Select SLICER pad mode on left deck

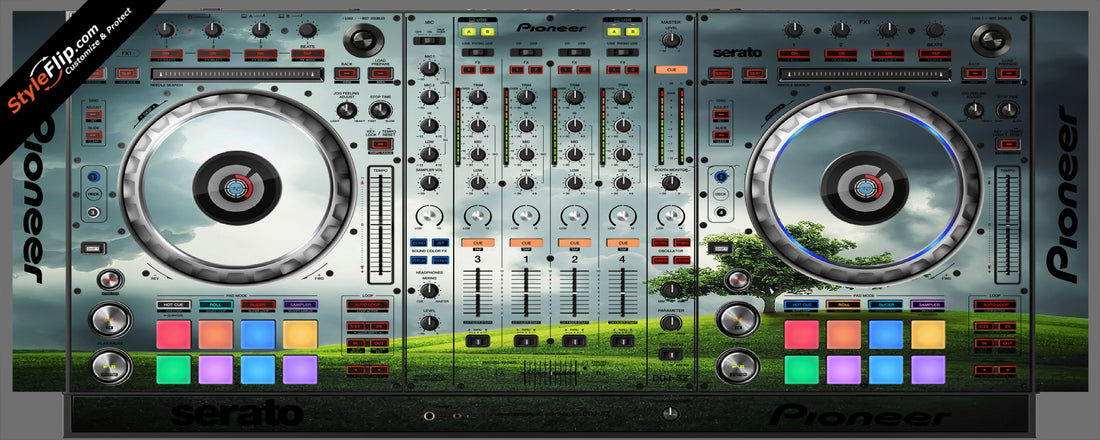pos(257,305)
